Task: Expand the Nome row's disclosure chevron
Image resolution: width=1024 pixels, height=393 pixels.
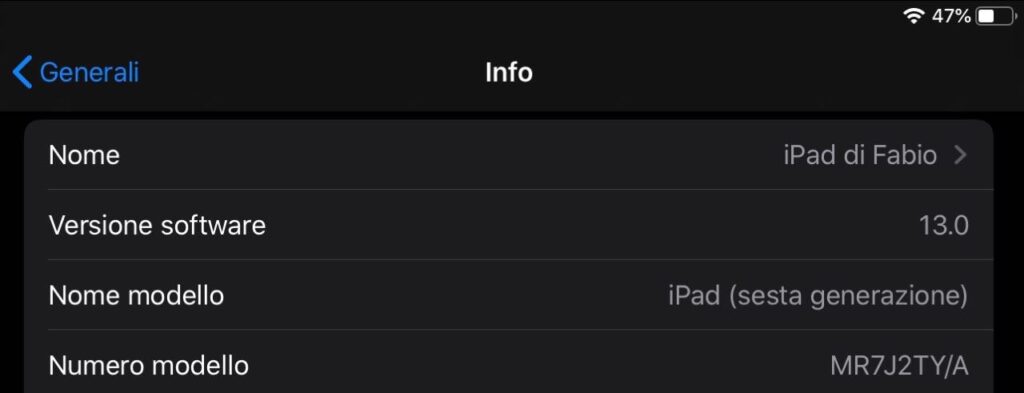Action: pyautogui.click(x=959, y=155)
